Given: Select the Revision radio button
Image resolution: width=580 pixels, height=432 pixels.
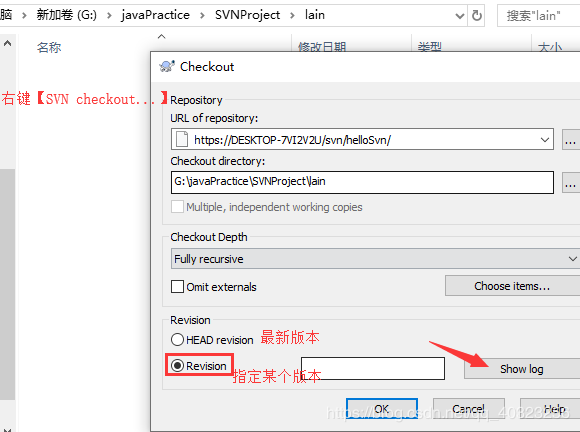Looking at the screenshot, I should click(x=177, y=366).
